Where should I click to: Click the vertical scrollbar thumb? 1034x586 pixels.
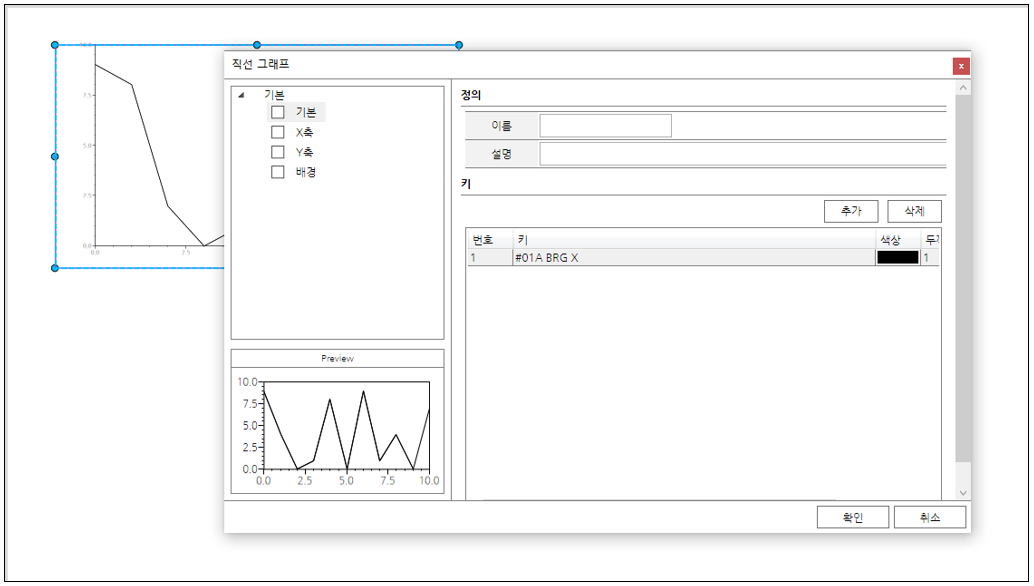(963, 278)
